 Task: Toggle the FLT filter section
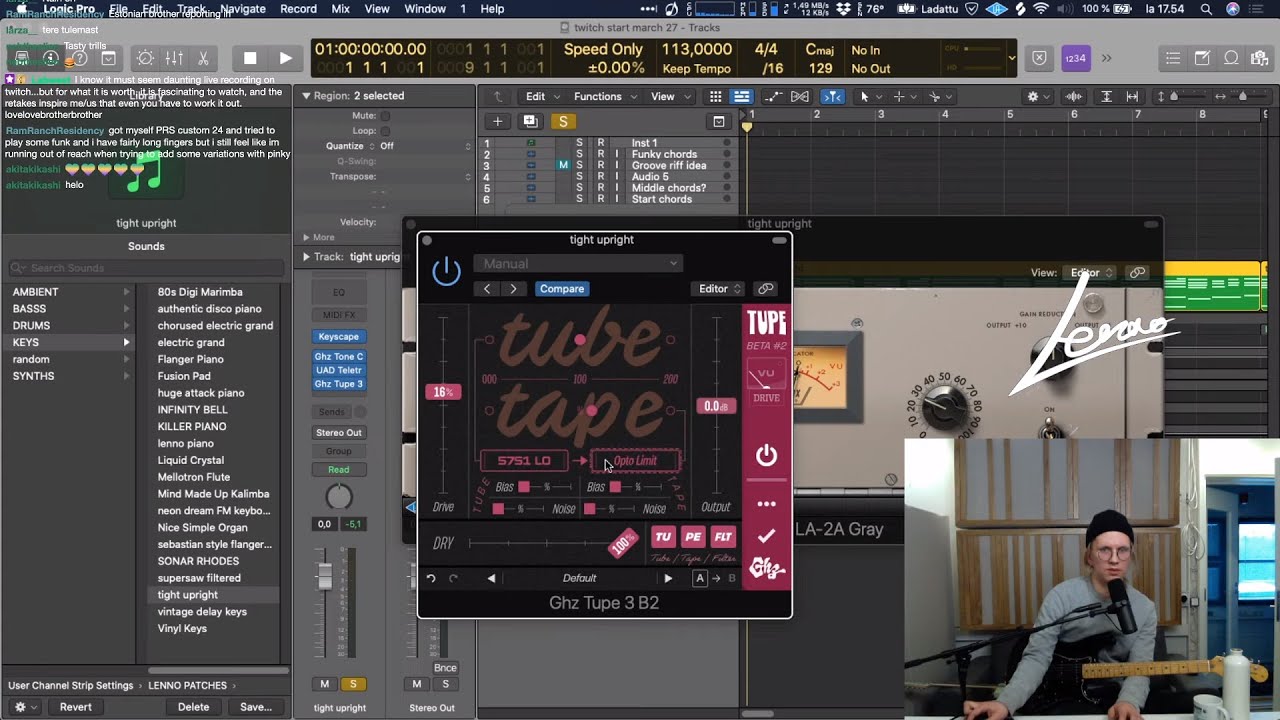click(723, 537)
